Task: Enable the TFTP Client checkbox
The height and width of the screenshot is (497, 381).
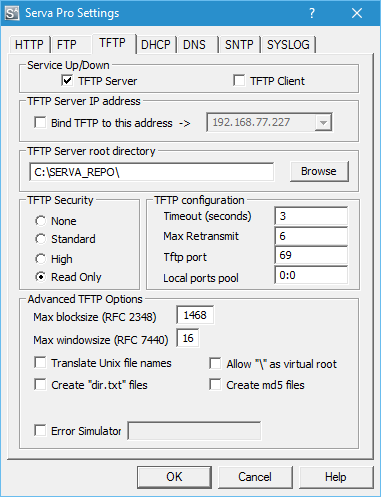Action: [239, 81]
